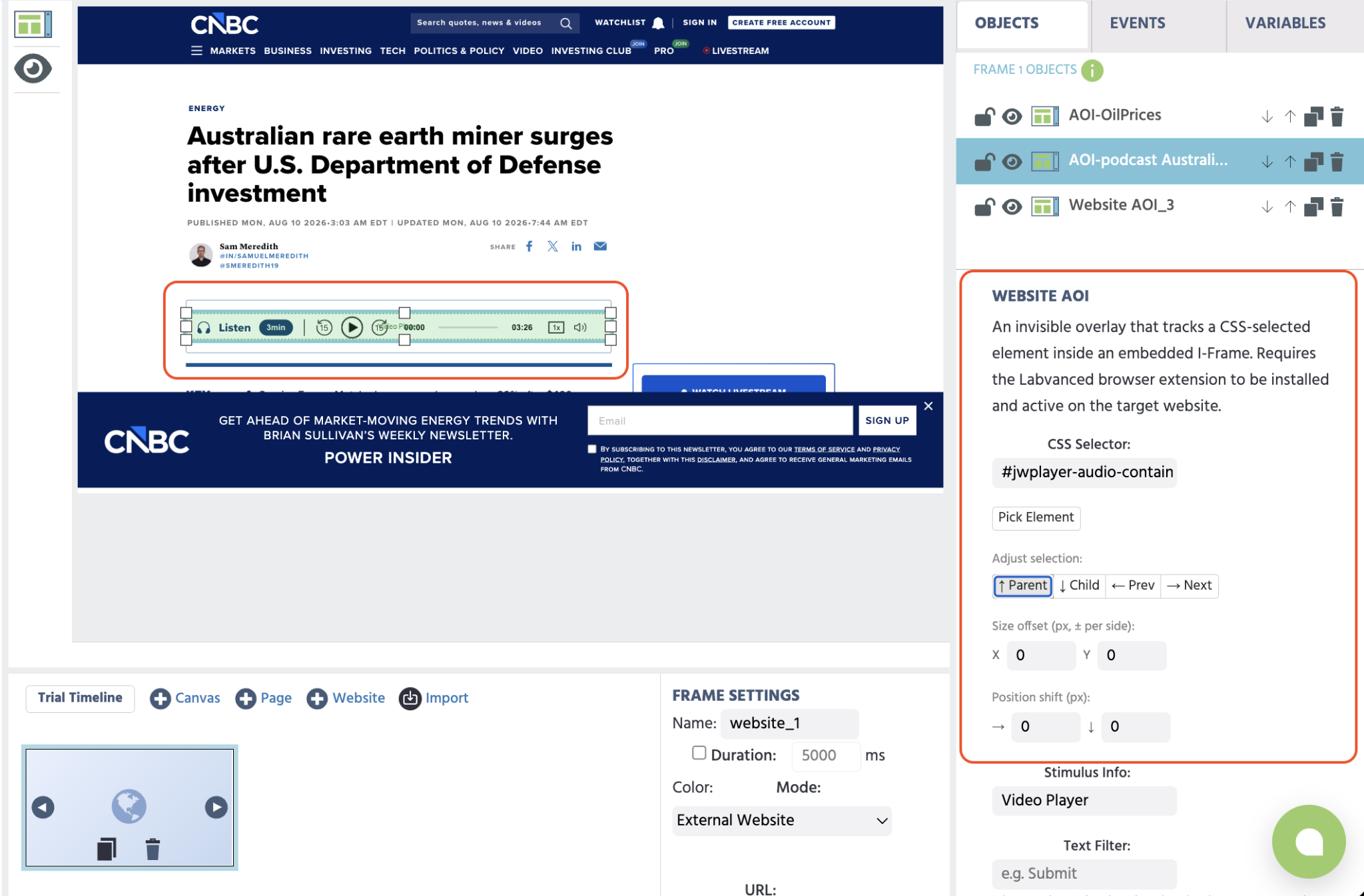This screenshot has width=1364, height=896.
Task: Click the Trial Timeline button
Action: [80, 698]
